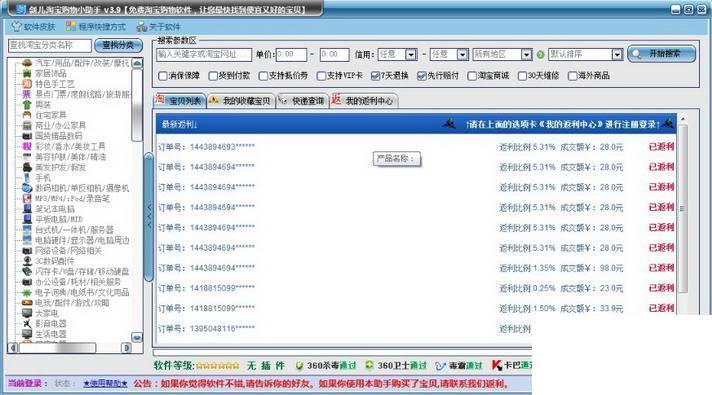The width and height of the screenshot is (712, 395).
Task: Uncheck the 先行赔付 checkbox
Action: point(421,76)
